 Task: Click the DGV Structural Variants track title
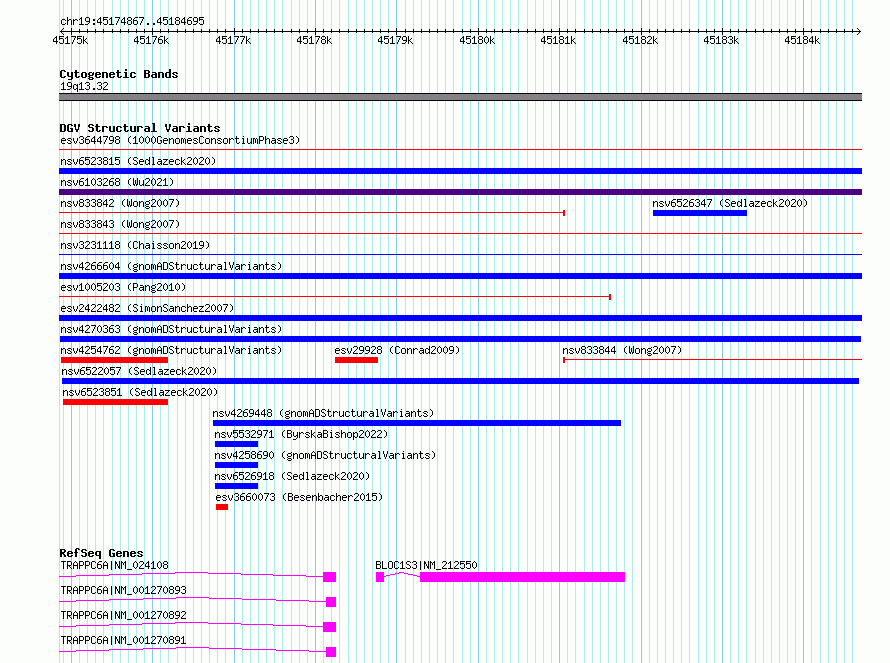point(140,128)
